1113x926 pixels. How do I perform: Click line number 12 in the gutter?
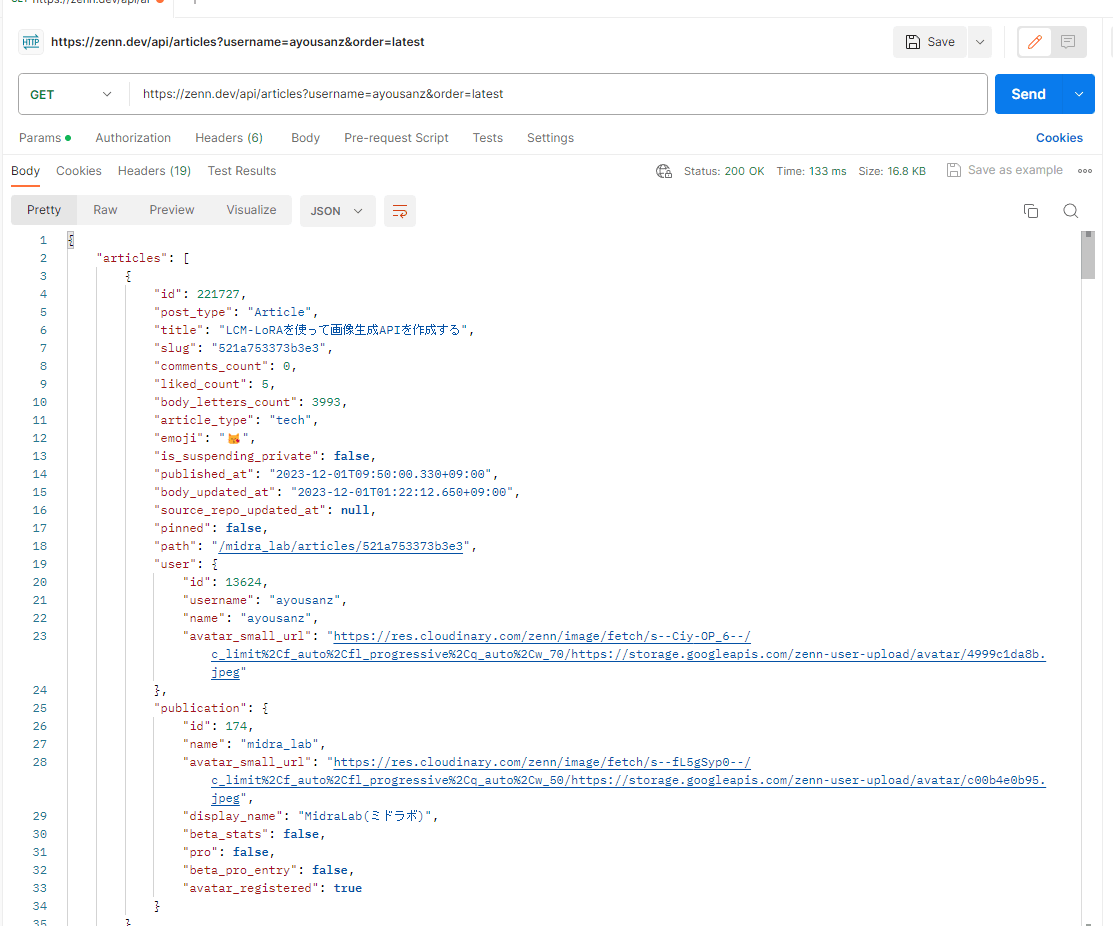pyautogui.click(x=40, y=439)
